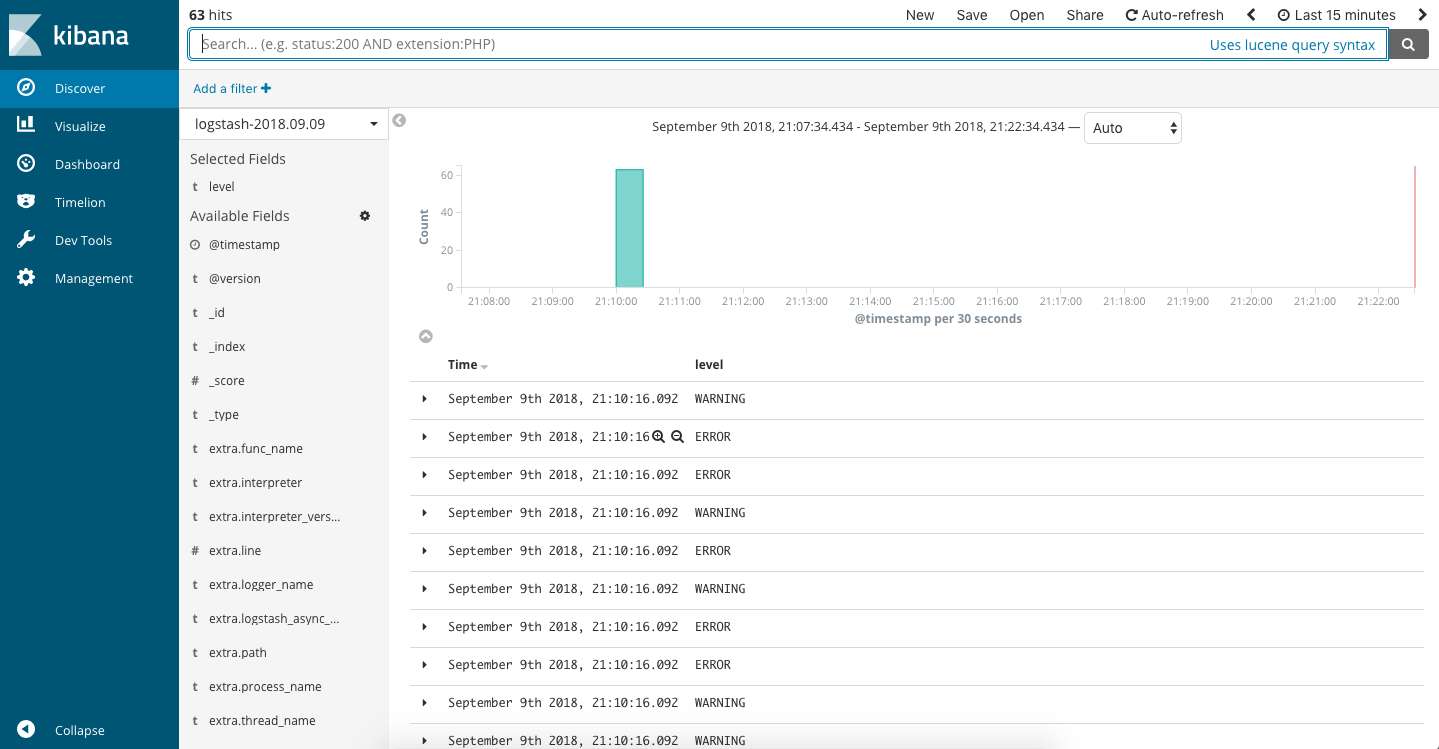Click the filter-out-value zoom-out icon

click(677, 437)
